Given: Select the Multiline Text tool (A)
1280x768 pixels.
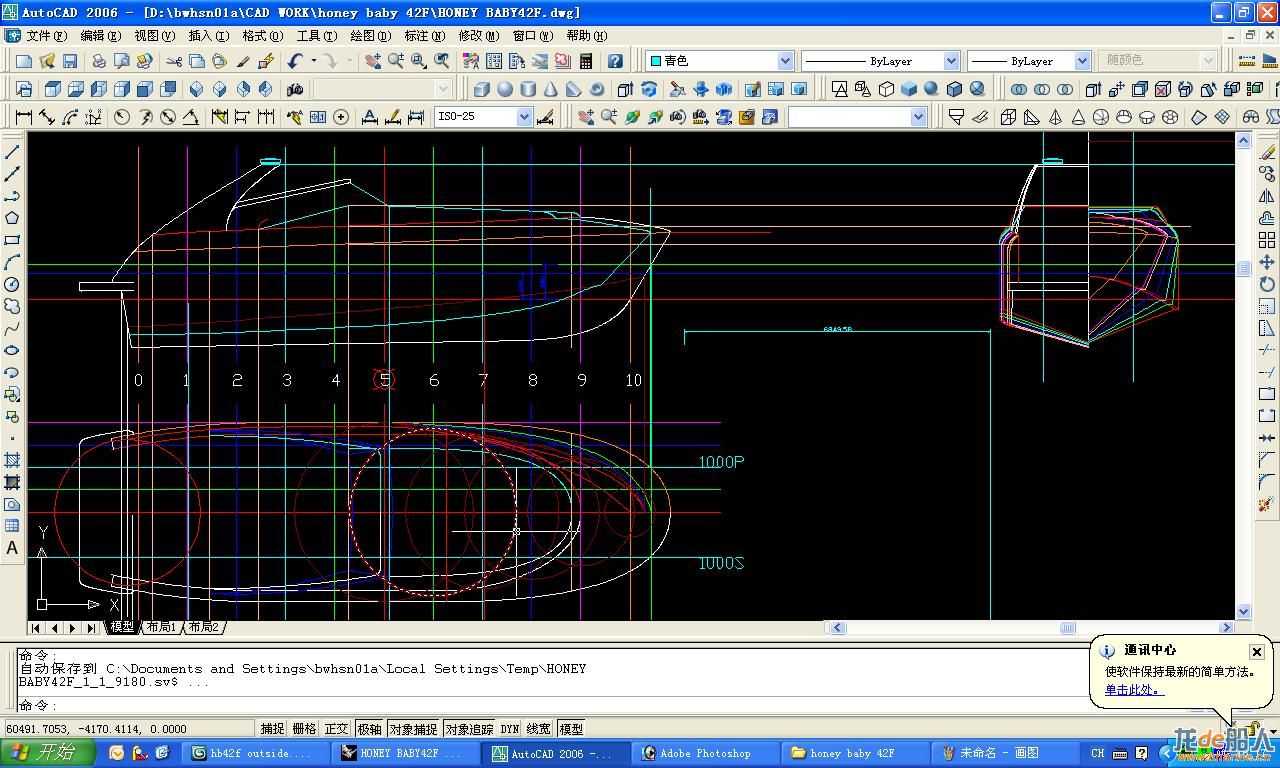Looking at the screenshot, I should [x=12, y=548].
